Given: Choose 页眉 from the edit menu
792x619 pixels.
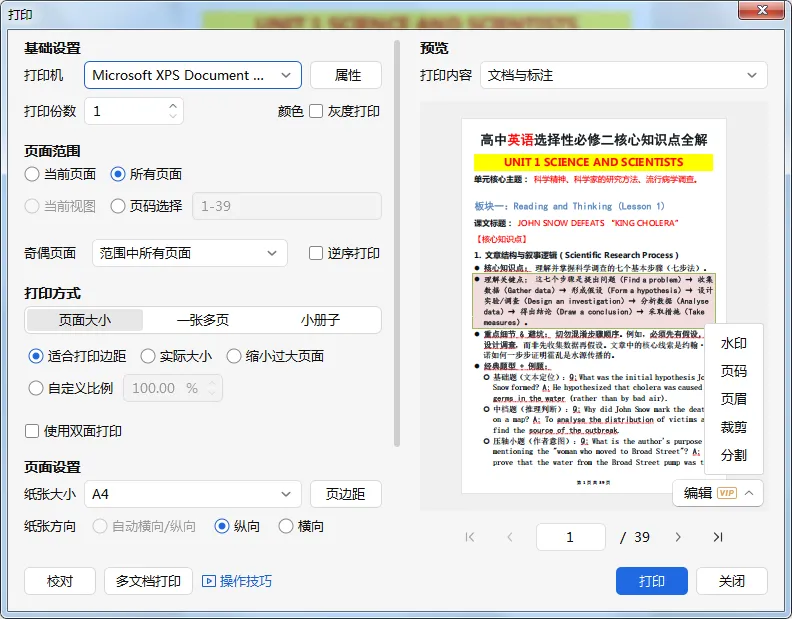Looking at the screenshot, I should click(733, 399).
